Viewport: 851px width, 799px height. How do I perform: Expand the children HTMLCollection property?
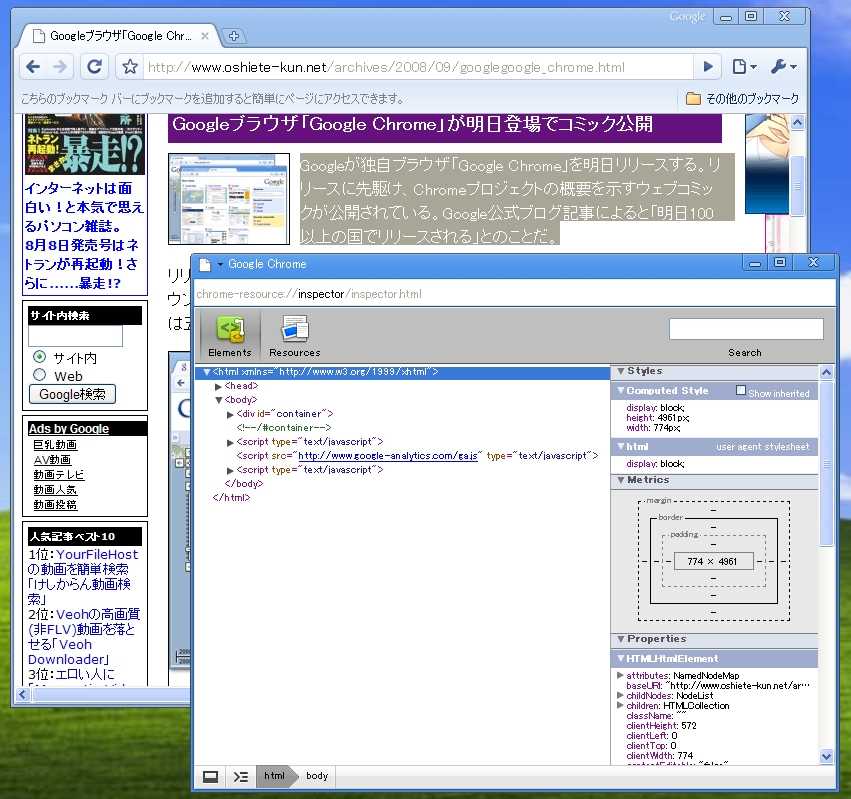pos(620,706)
